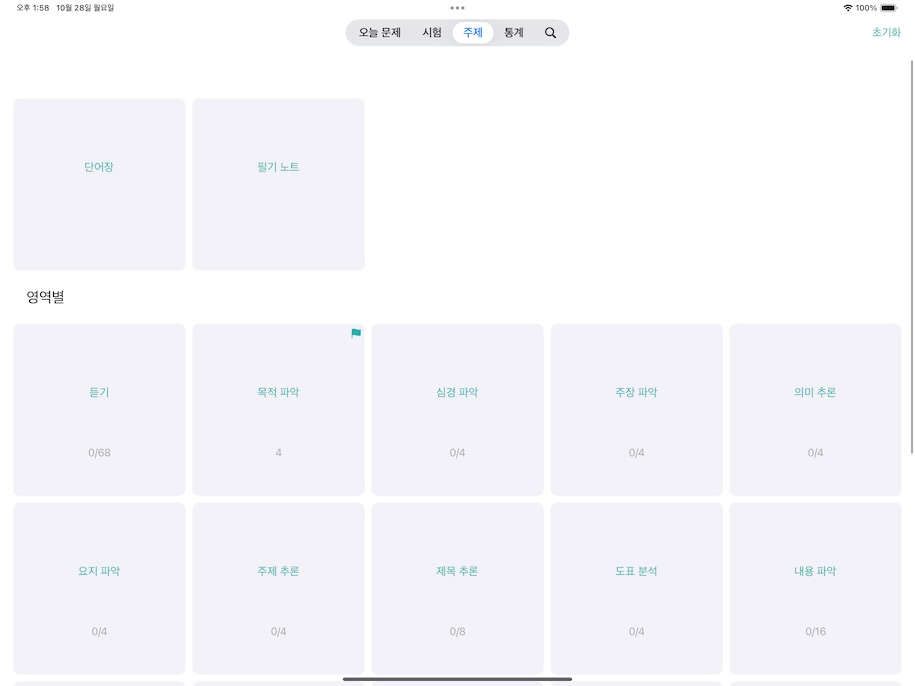
Task: Click the 오후 1:58 clock text
Action: [33, 8]
